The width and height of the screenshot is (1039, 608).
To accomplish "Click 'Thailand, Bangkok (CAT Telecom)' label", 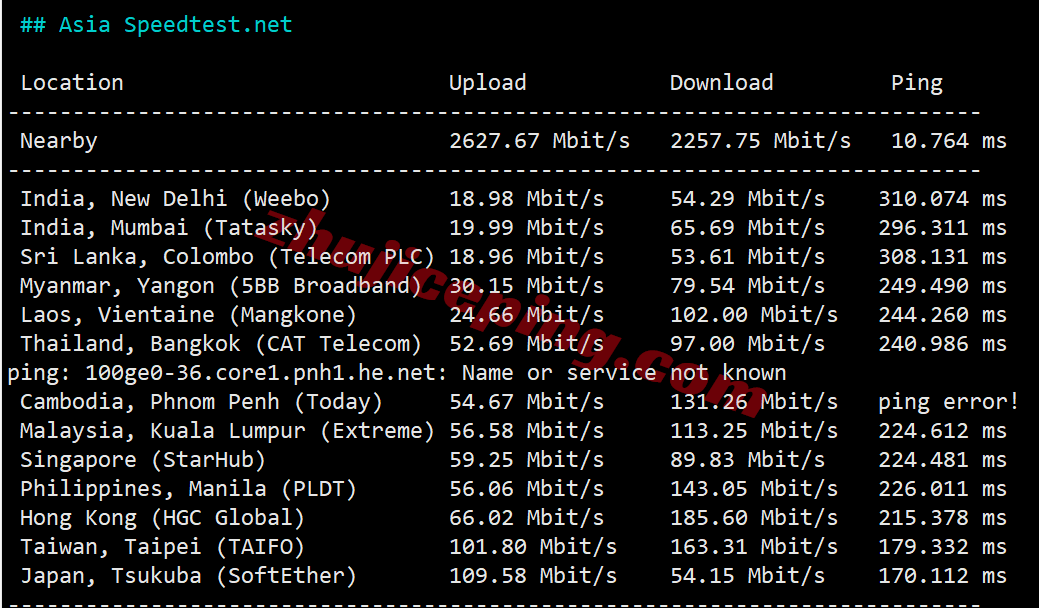I will click(x=221, y=344).
